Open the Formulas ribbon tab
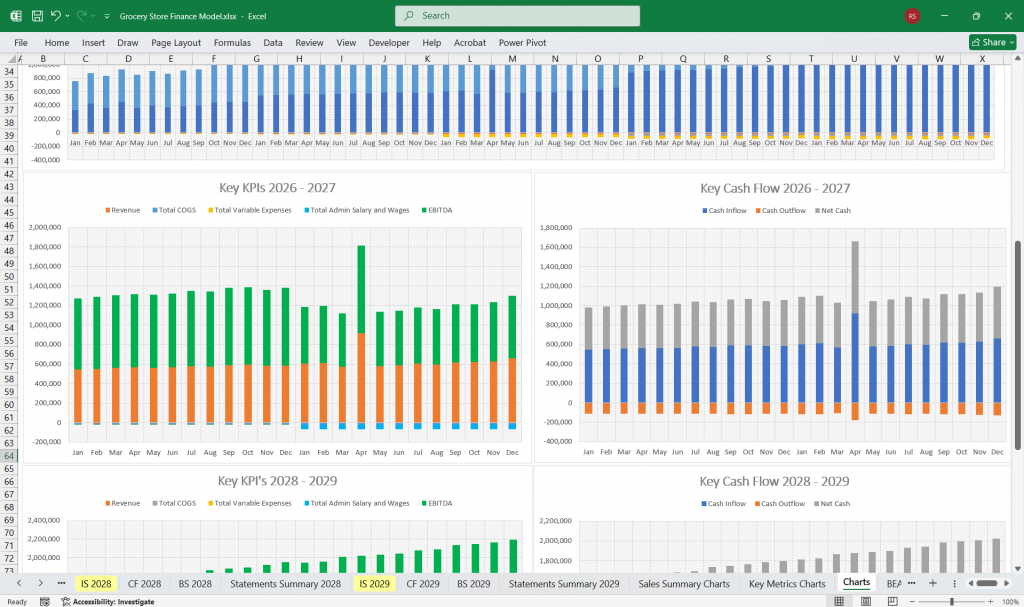This screenshot has height=607, width=1024. tap(232, 43)
